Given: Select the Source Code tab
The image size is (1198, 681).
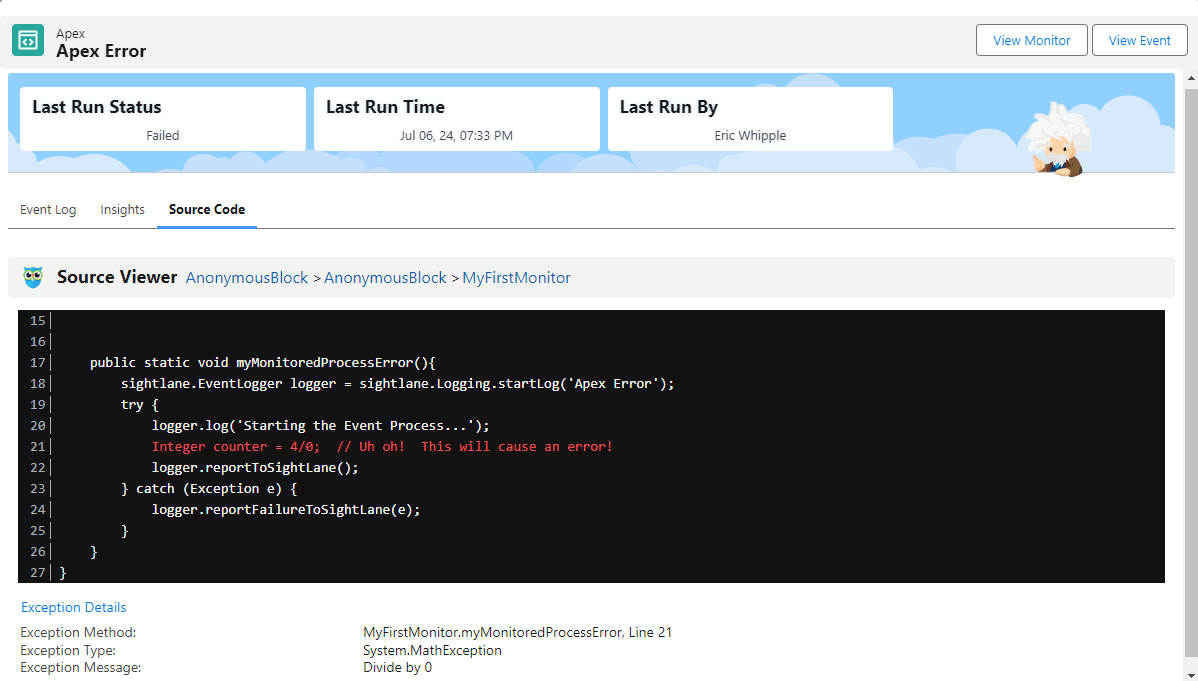Looking at the screenshot, I should click(x=207, y=210).
